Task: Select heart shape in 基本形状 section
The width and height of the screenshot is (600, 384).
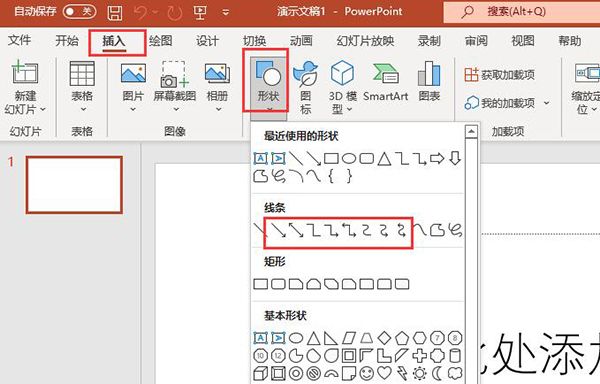Action: pos(384,373)
